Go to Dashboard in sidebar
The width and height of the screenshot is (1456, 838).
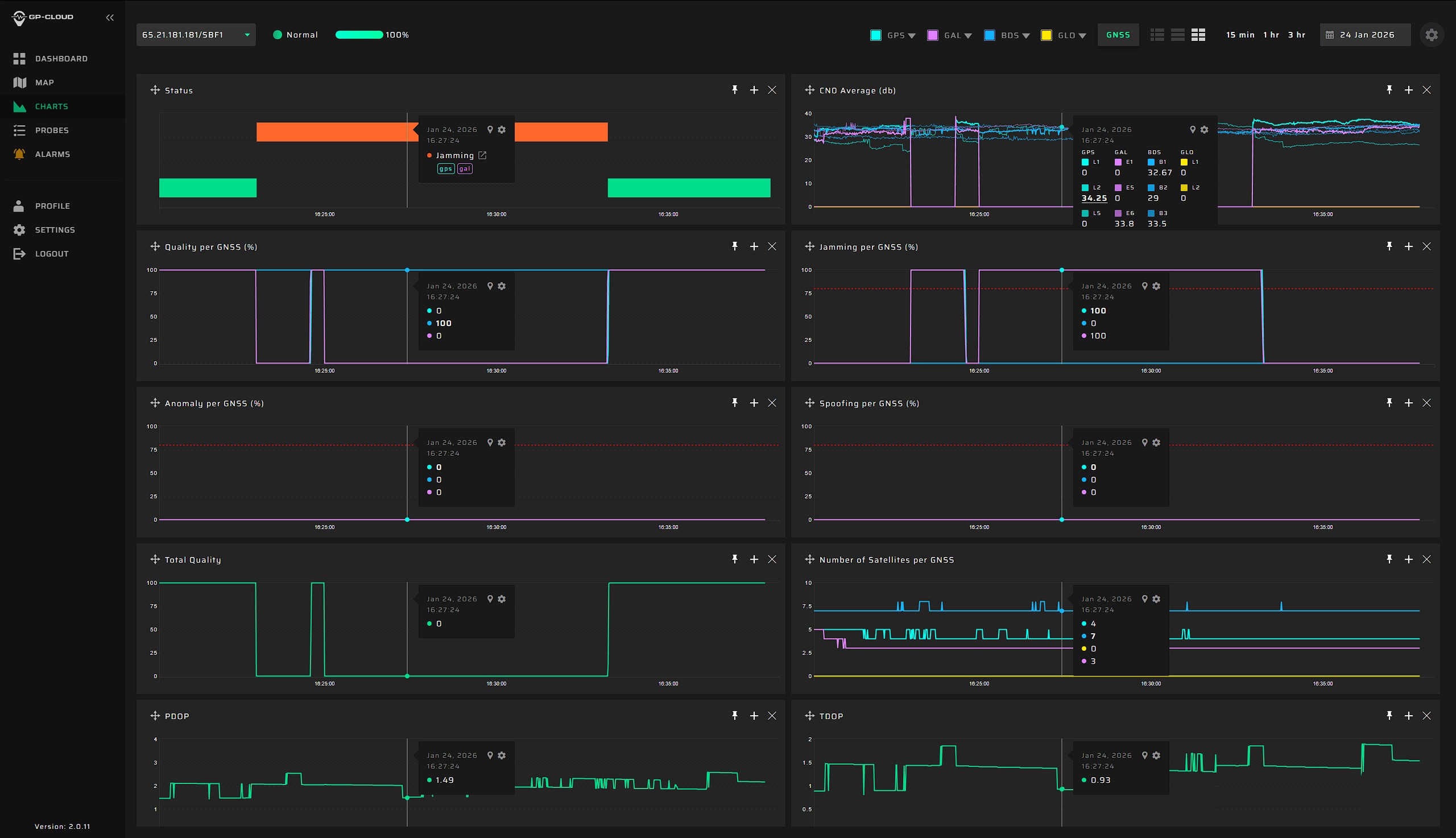click(x=62, y=59)
